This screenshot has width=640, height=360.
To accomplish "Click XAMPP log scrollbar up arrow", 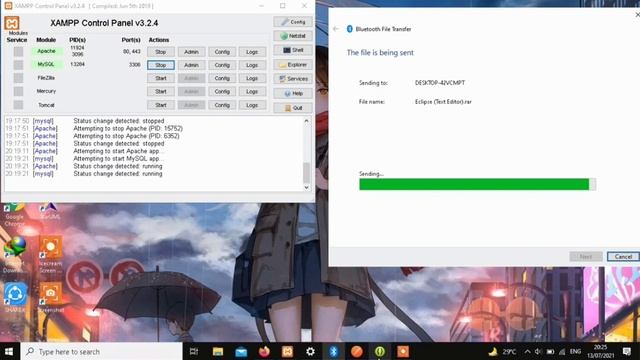I will click(x=307, y=121).
